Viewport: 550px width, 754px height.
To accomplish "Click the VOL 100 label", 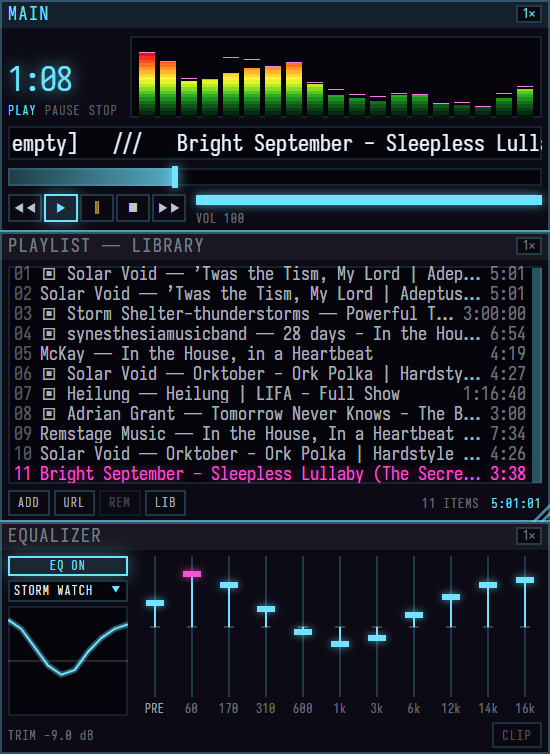I will 220,219.
